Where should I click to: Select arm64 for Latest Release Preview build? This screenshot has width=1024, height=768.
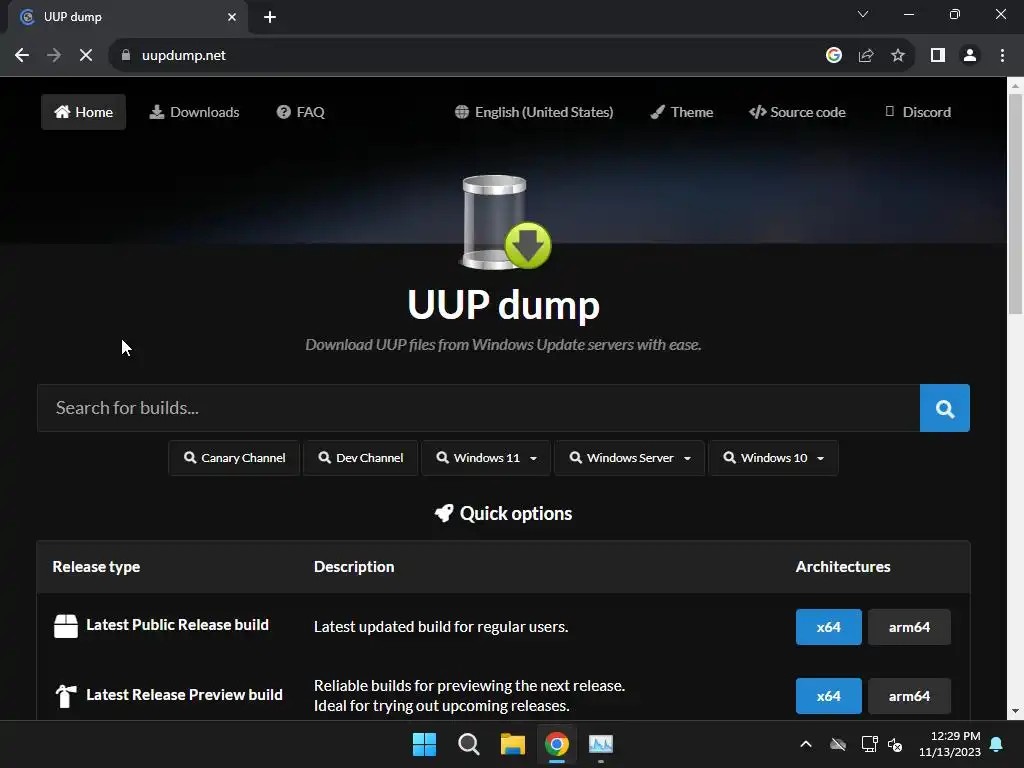pos(909,696)
